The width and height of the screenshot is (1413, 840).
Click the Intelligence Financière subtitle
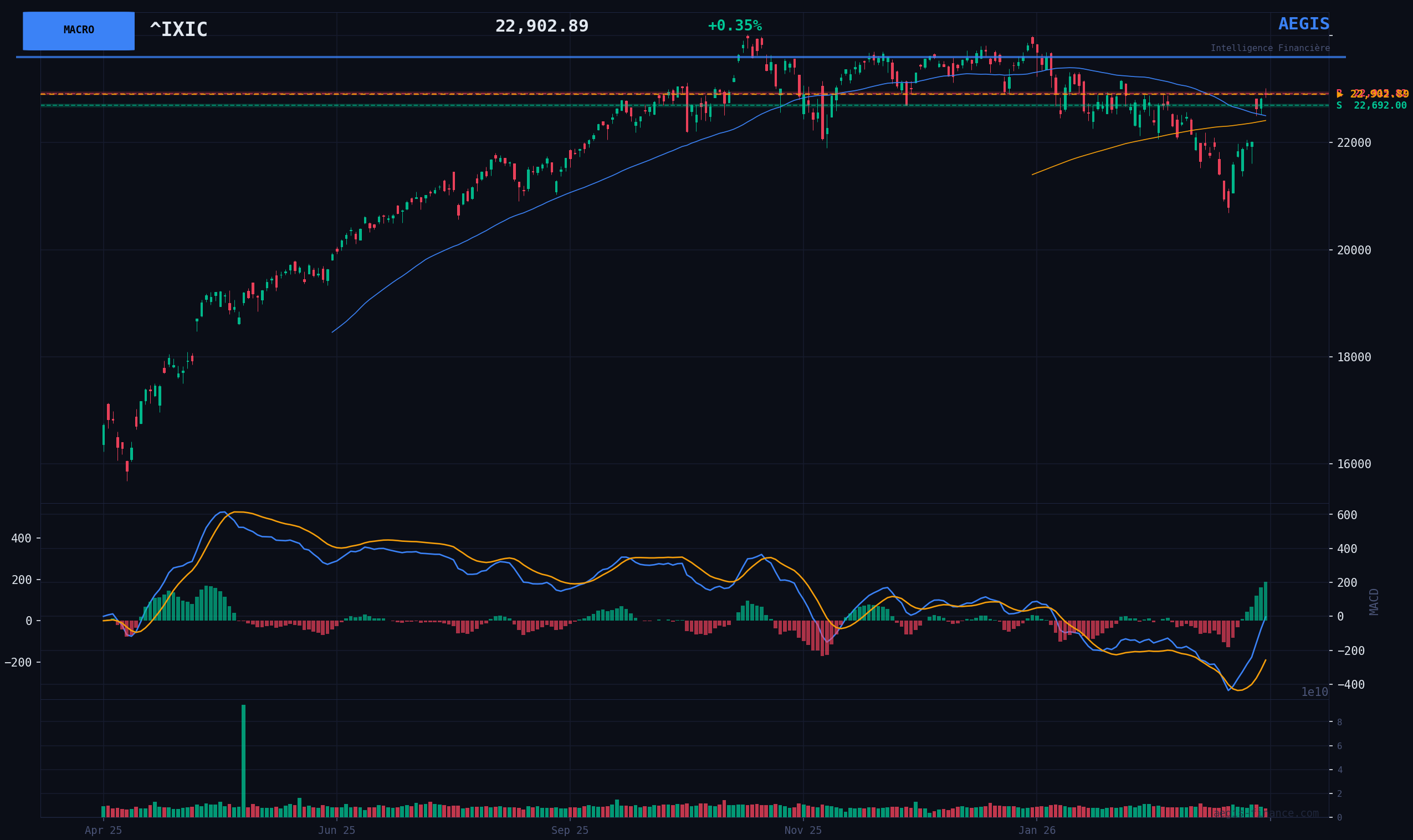[x=1270, y=49]
